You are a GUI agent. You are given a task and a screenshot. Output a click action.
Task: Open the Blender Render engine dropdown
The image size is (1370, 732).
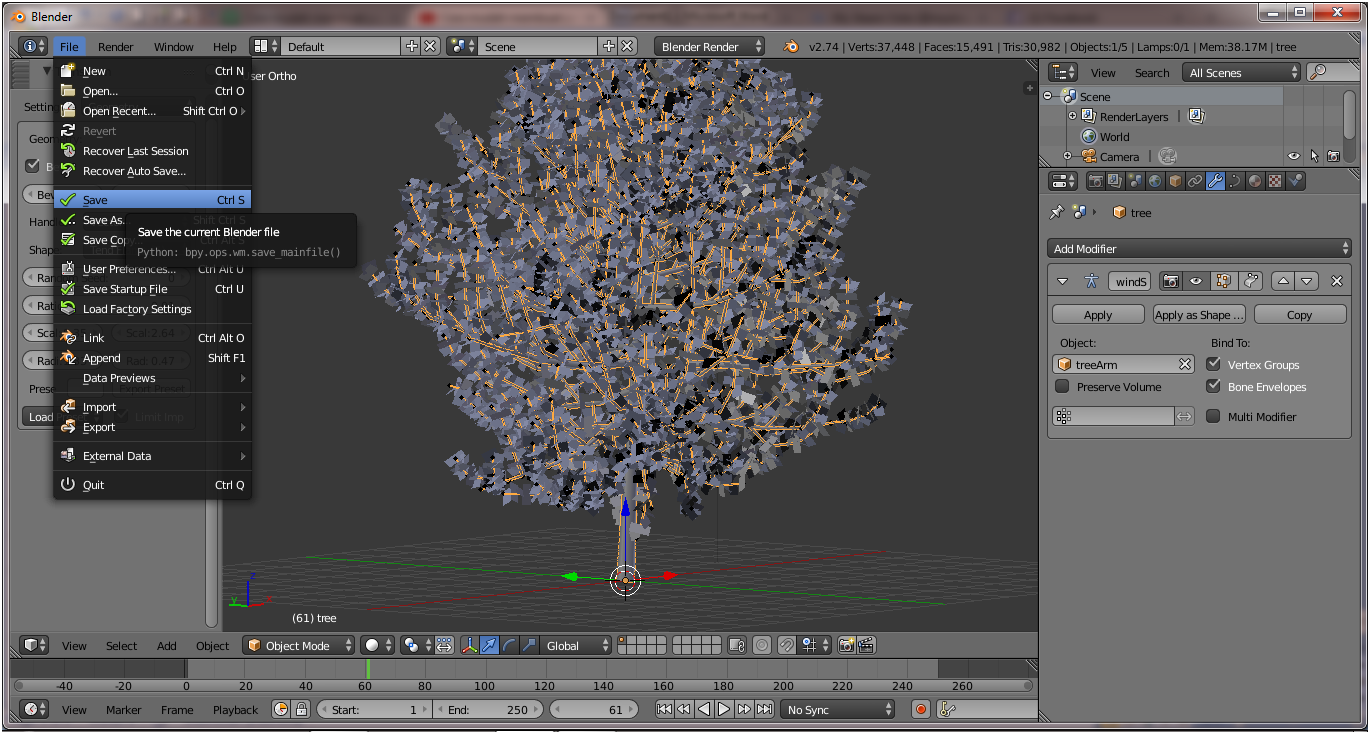pyautogui.click(x=710, y=46)
